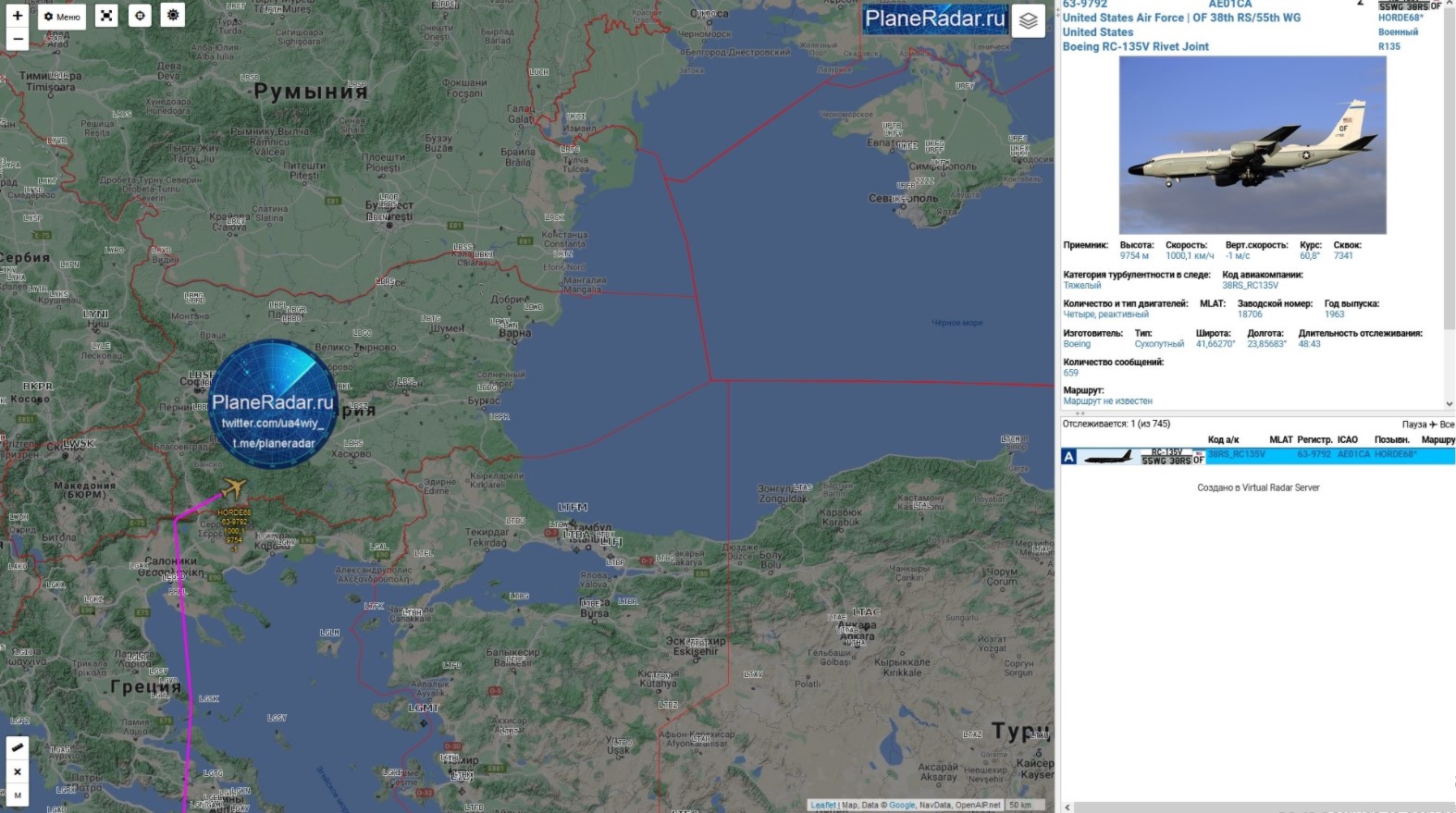Viewport: 1456px width, 813px height.
Task: Click the squawk value 7341
Action: click(x=1343, y=256)
